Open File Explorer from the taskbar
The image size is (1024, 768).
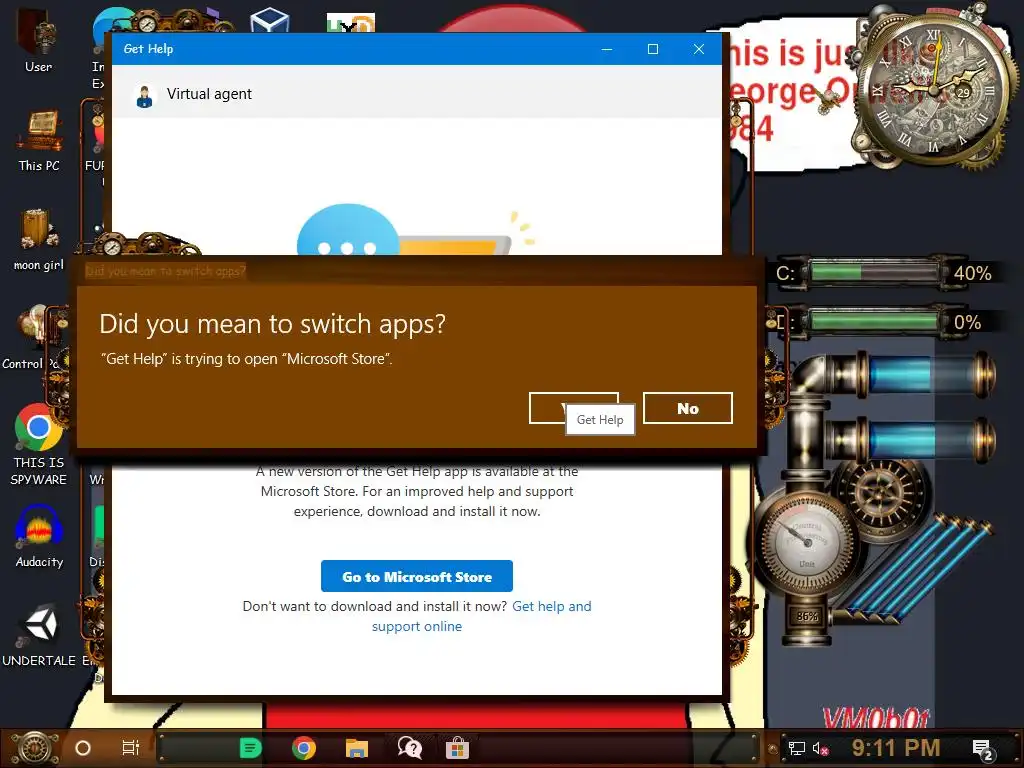[x=357, y=748]
